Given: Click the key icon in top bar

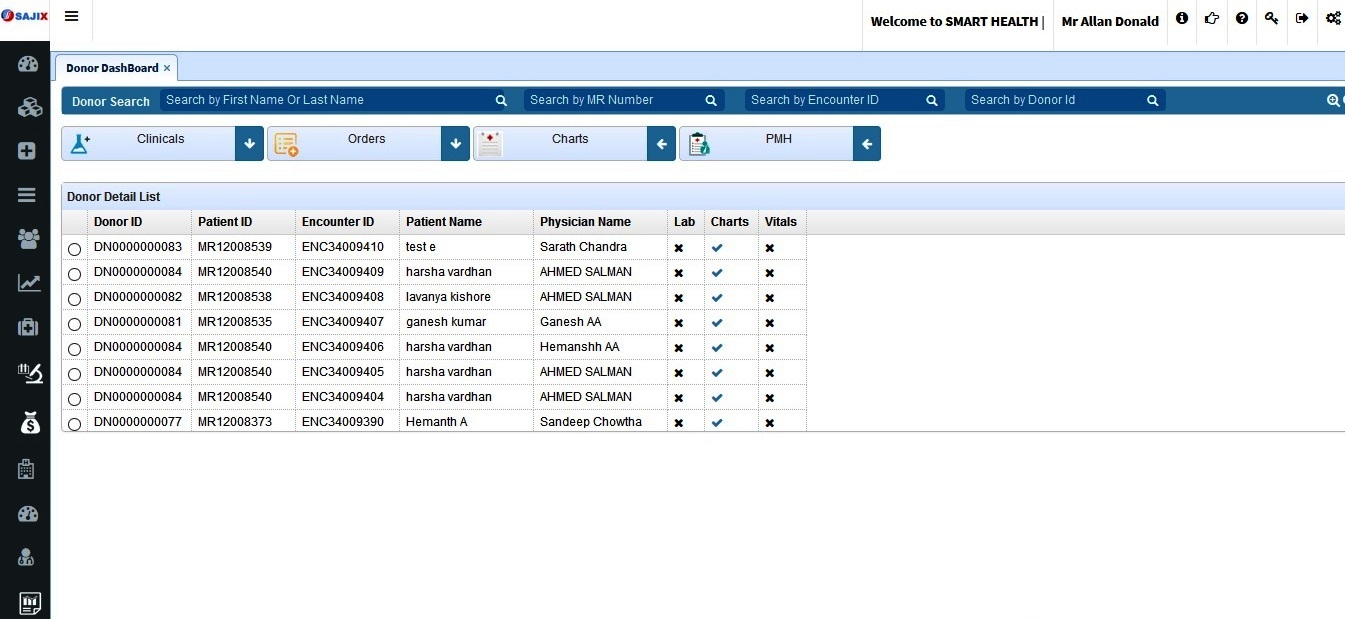Looking at the screenshot, I should point(1271,18).
